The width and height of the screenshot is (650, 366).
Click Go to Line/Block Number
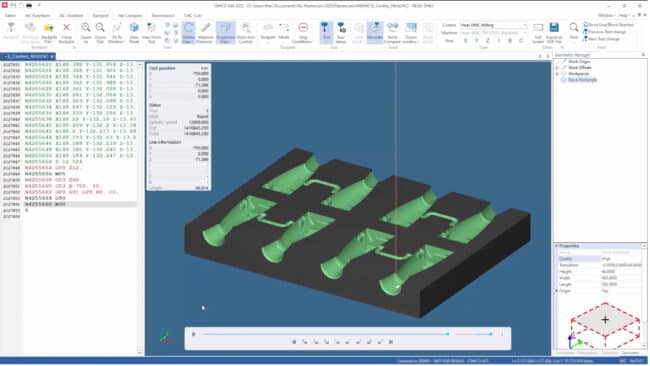[609, 25]
